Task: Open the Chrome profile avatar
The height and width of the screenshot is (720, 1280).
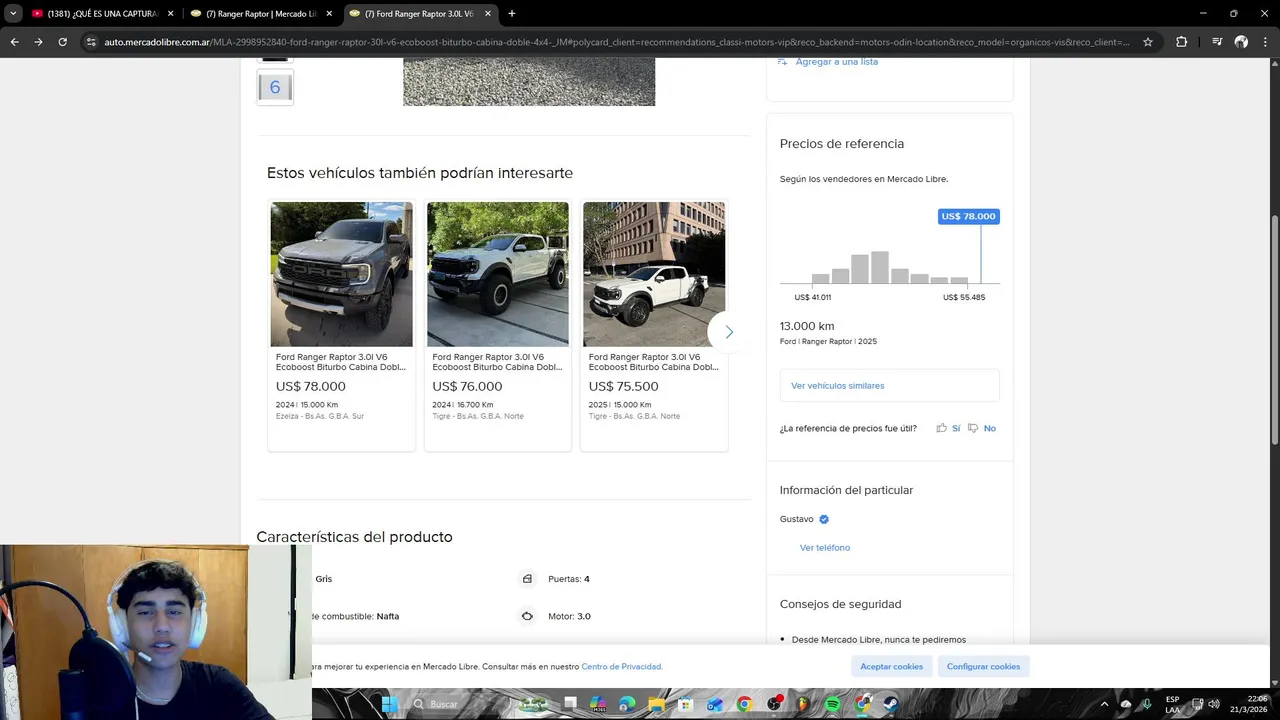Action: point(1241,42)
